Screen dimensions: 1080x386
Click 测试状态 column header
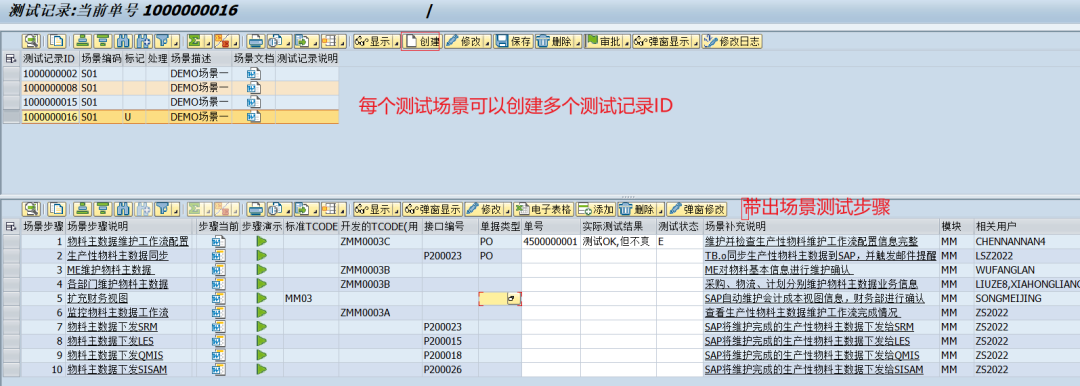[x=679, y=226]
